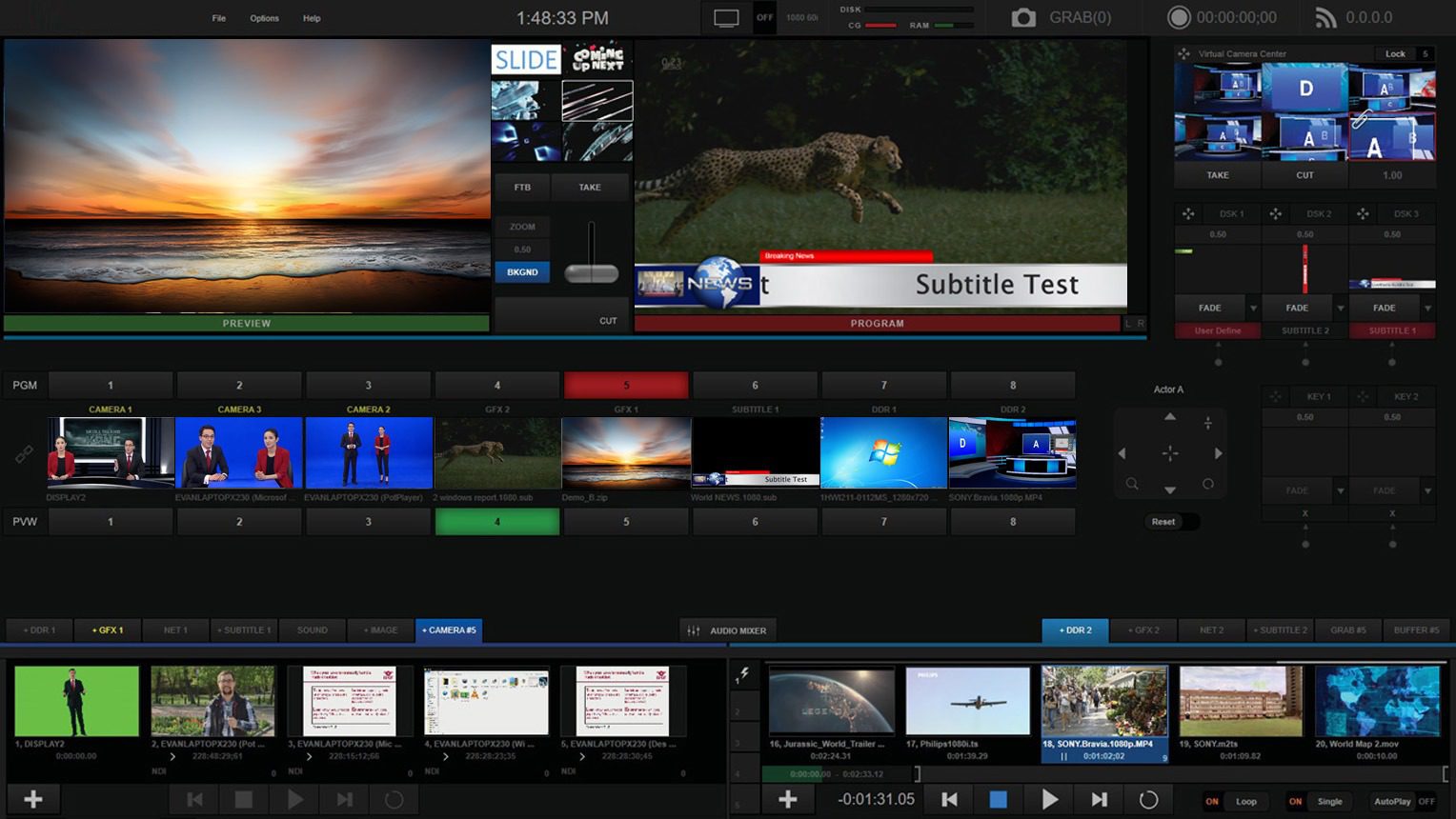1456x819 pixels.
Task: Click the audio mixer sliders icon
Action: 694,630
